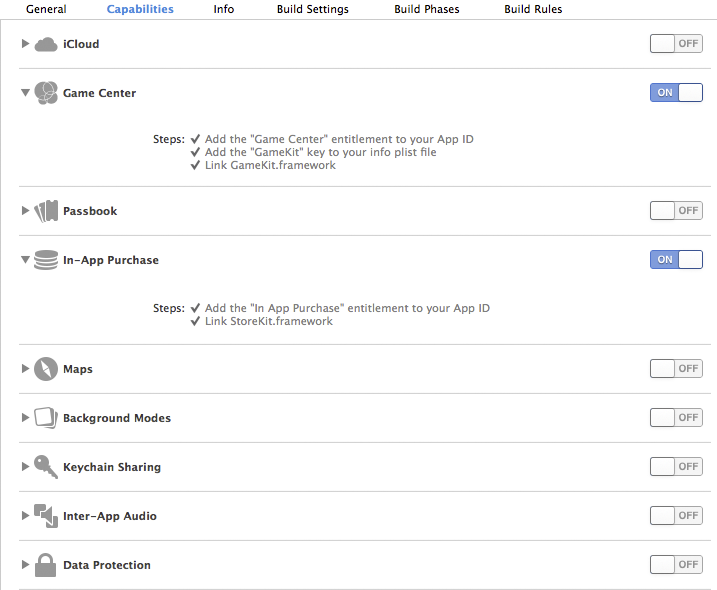Turn off the Game Center switch
This screenshot has height=590, width=717.
point(676,92)
